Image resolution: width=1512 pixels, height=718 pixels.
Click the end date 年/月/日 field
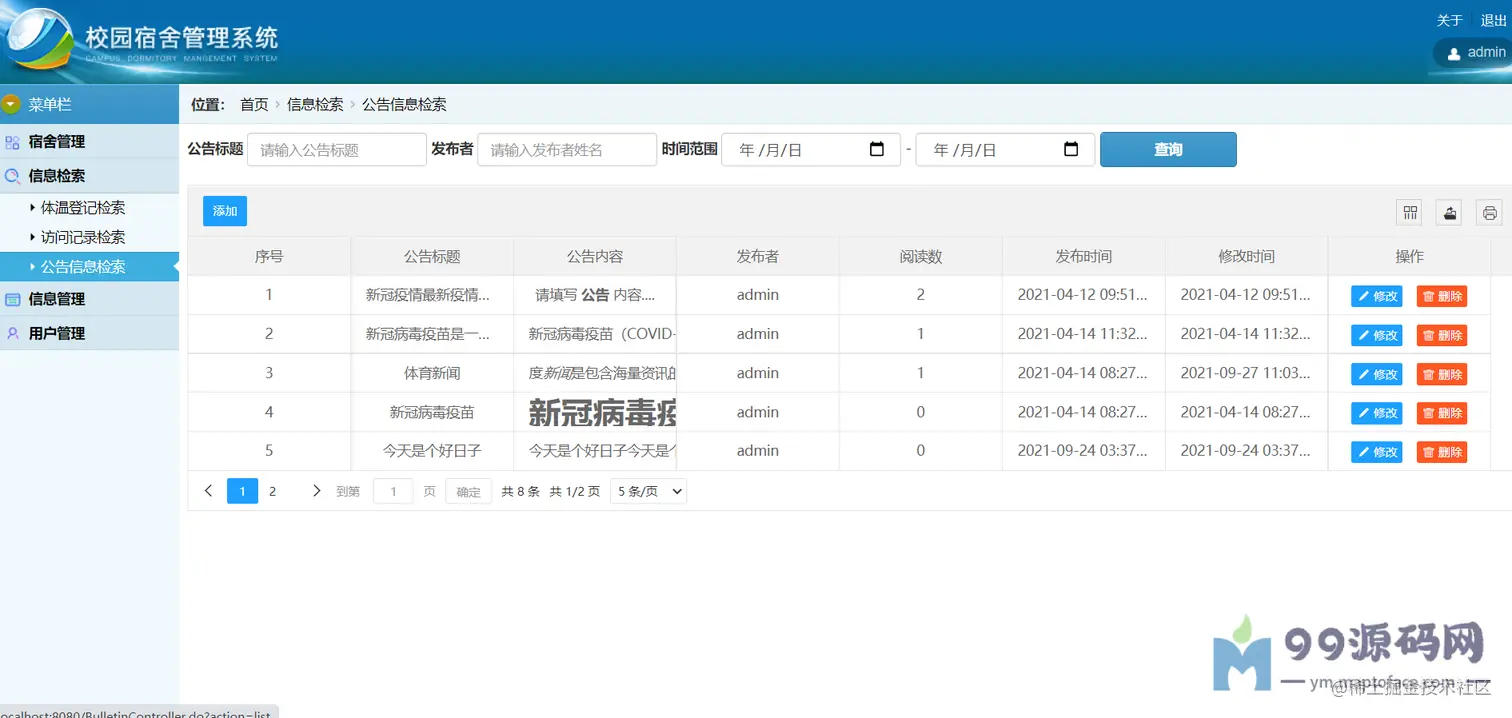[1005, 150]
